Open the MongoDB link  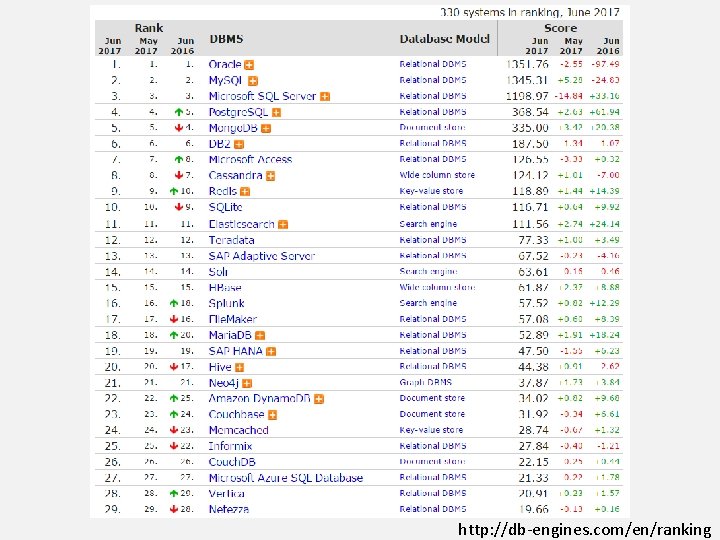pyautogui.click(x=233, y=128)
